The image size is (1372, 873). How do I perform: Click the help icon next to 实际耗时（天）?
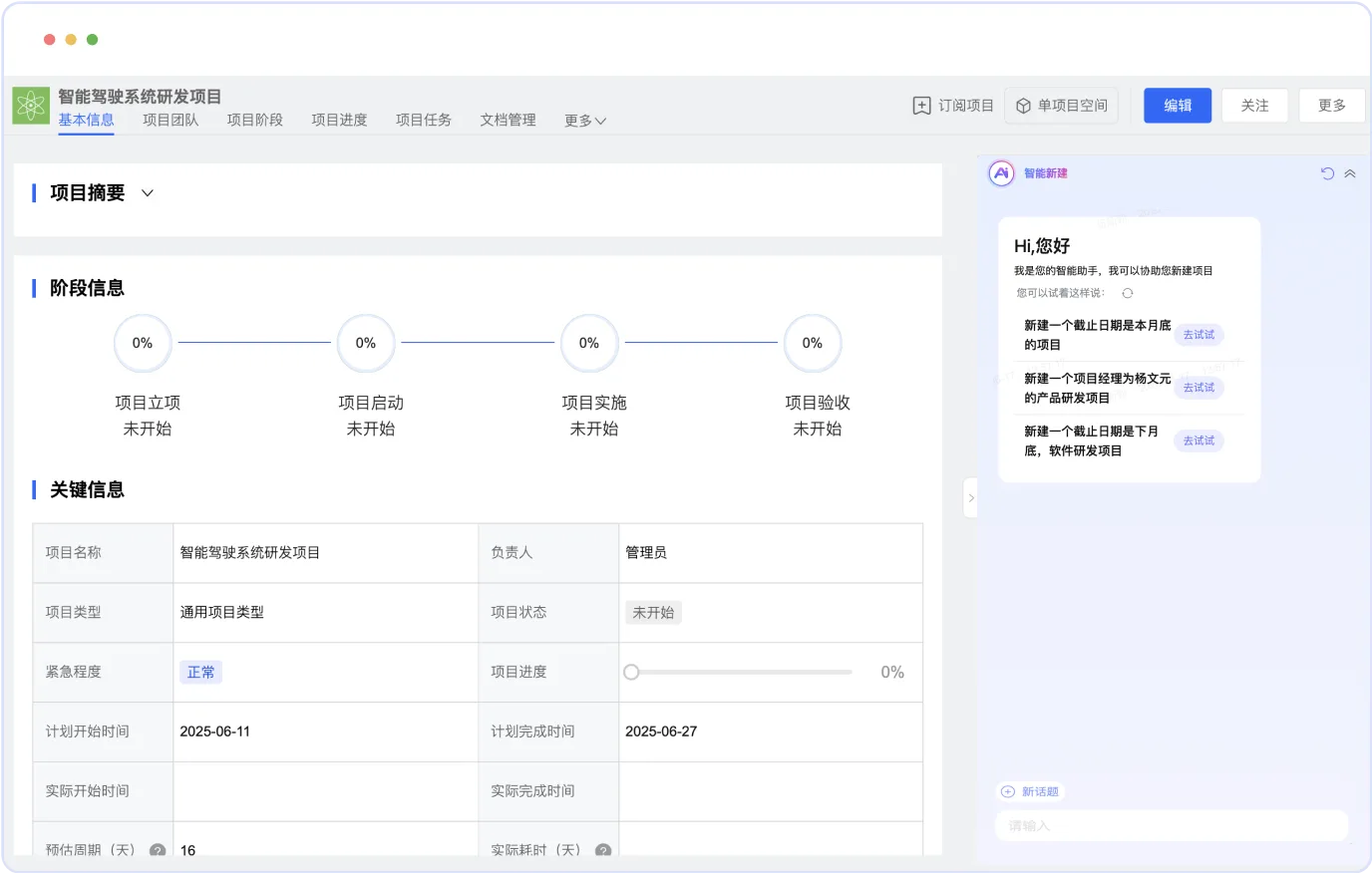603,850
